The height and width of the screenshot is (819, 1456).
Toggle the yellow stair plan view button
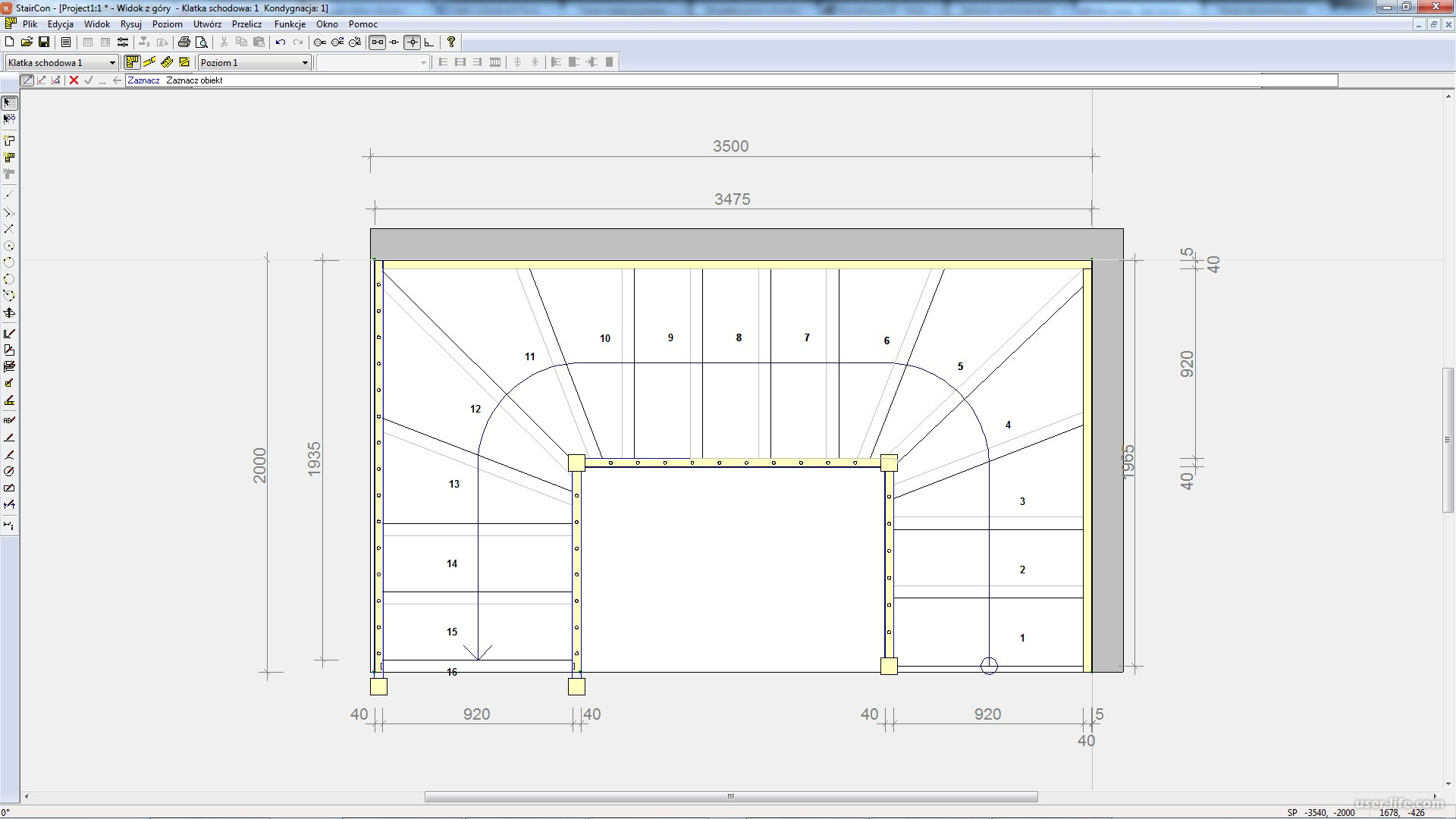tap(133, 62)
